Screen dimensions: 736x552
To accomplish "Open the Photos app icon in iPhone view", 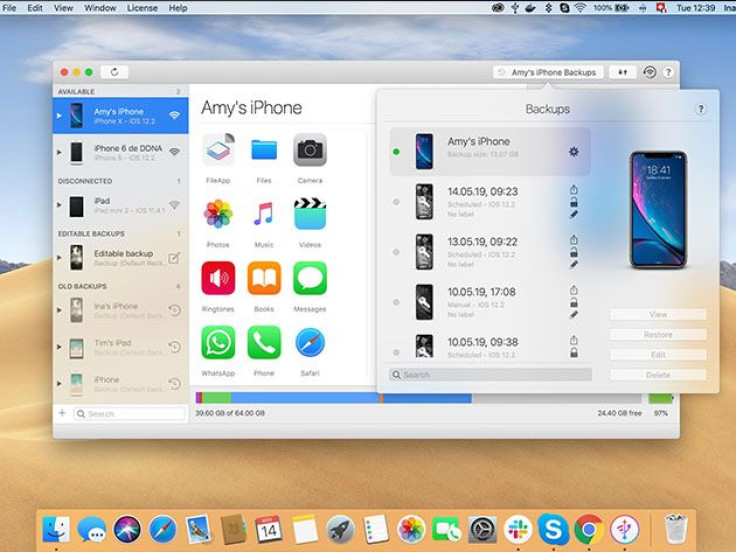I will pos(218,214).
